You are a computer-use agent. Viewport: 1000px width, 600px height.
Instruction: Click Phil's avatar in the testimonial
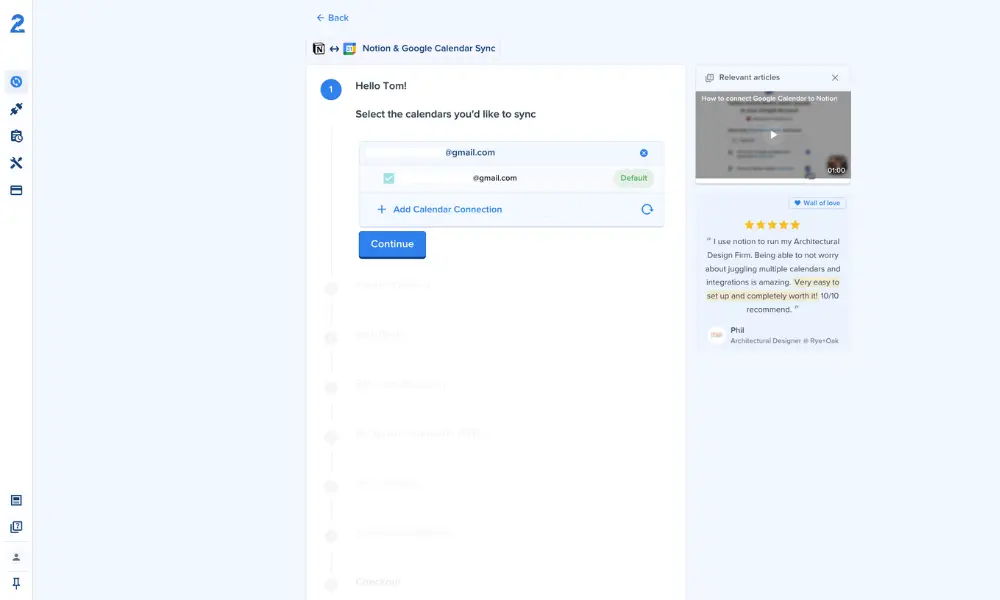point(716,335)
